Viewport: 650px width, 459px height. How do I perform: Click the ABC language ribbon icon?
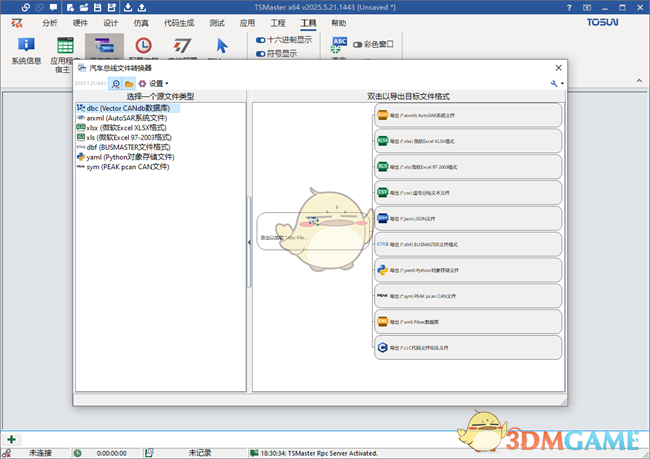(x=339, y=44)
